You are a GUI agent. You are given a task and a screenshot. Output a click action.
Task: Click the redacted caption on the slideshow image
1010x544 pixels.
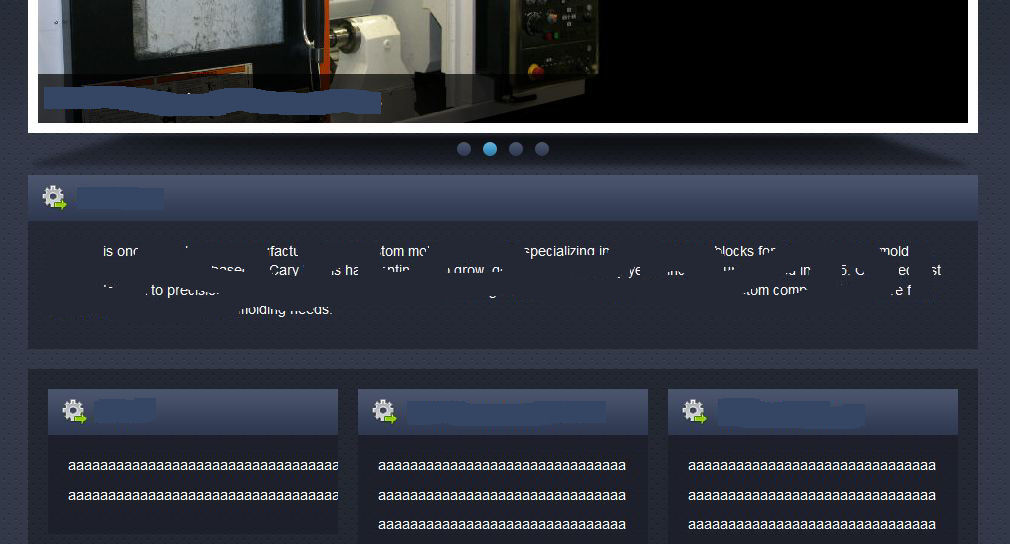coord(213,100)
